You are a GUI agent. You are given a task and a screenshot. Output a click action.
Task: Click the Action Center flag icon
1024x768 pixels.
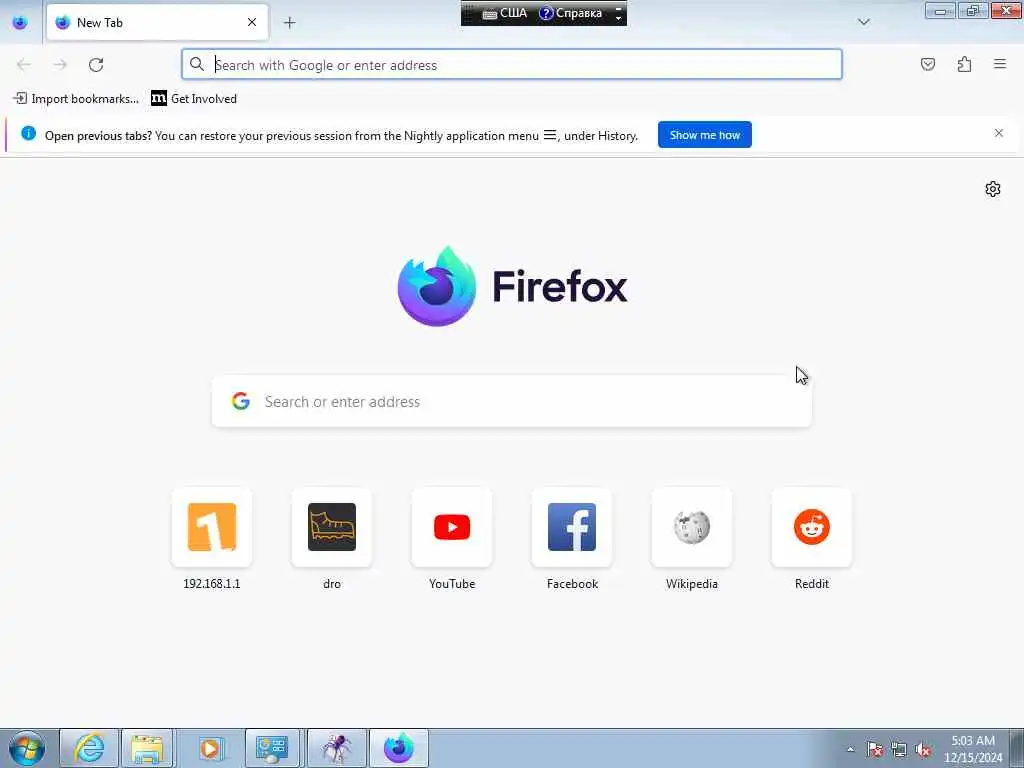(x=874, y=750)
